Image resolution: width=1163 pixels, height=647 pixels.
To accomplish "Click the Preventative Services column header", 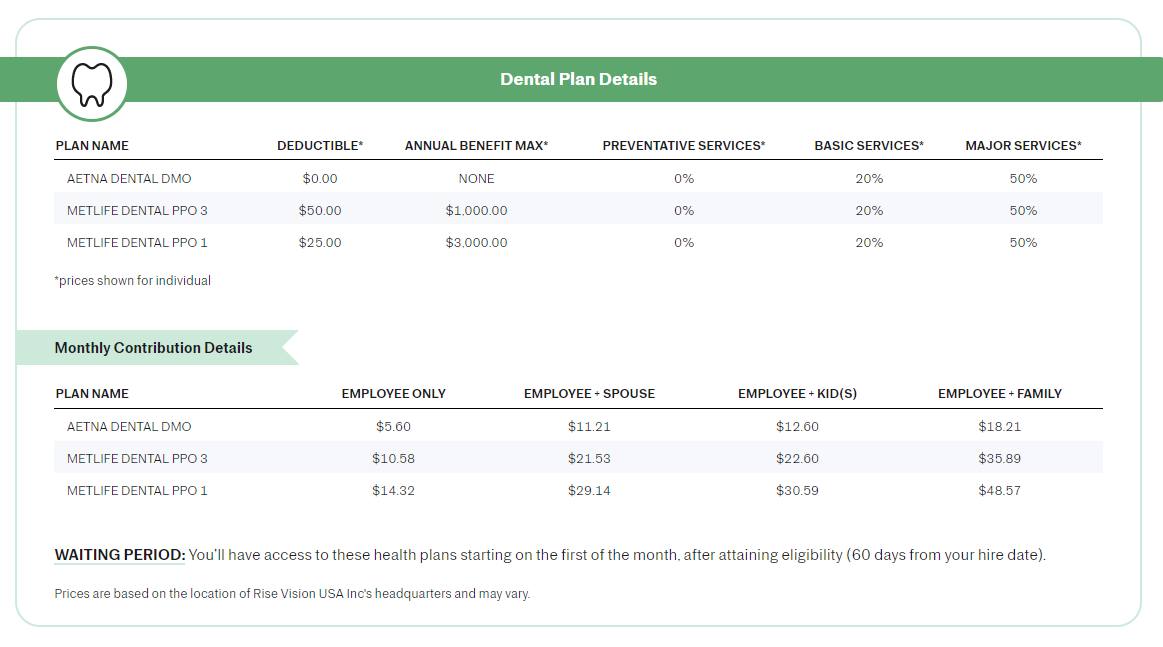I will (683, 146).
